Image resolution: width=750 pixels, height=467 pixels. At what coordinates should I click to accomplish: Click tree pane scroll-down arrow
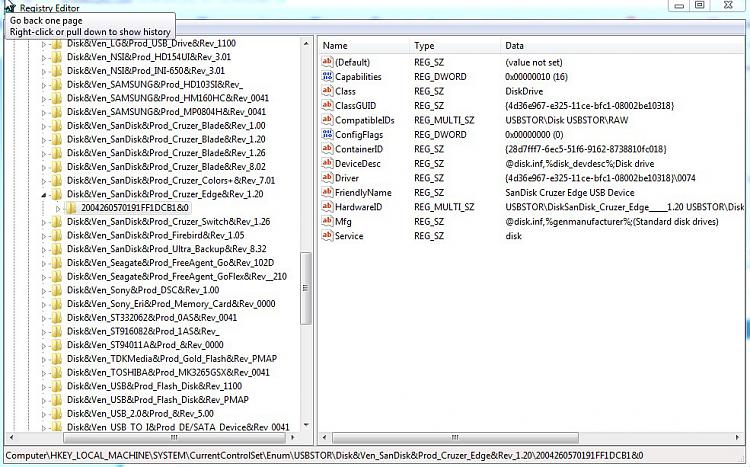coord(306,425)
